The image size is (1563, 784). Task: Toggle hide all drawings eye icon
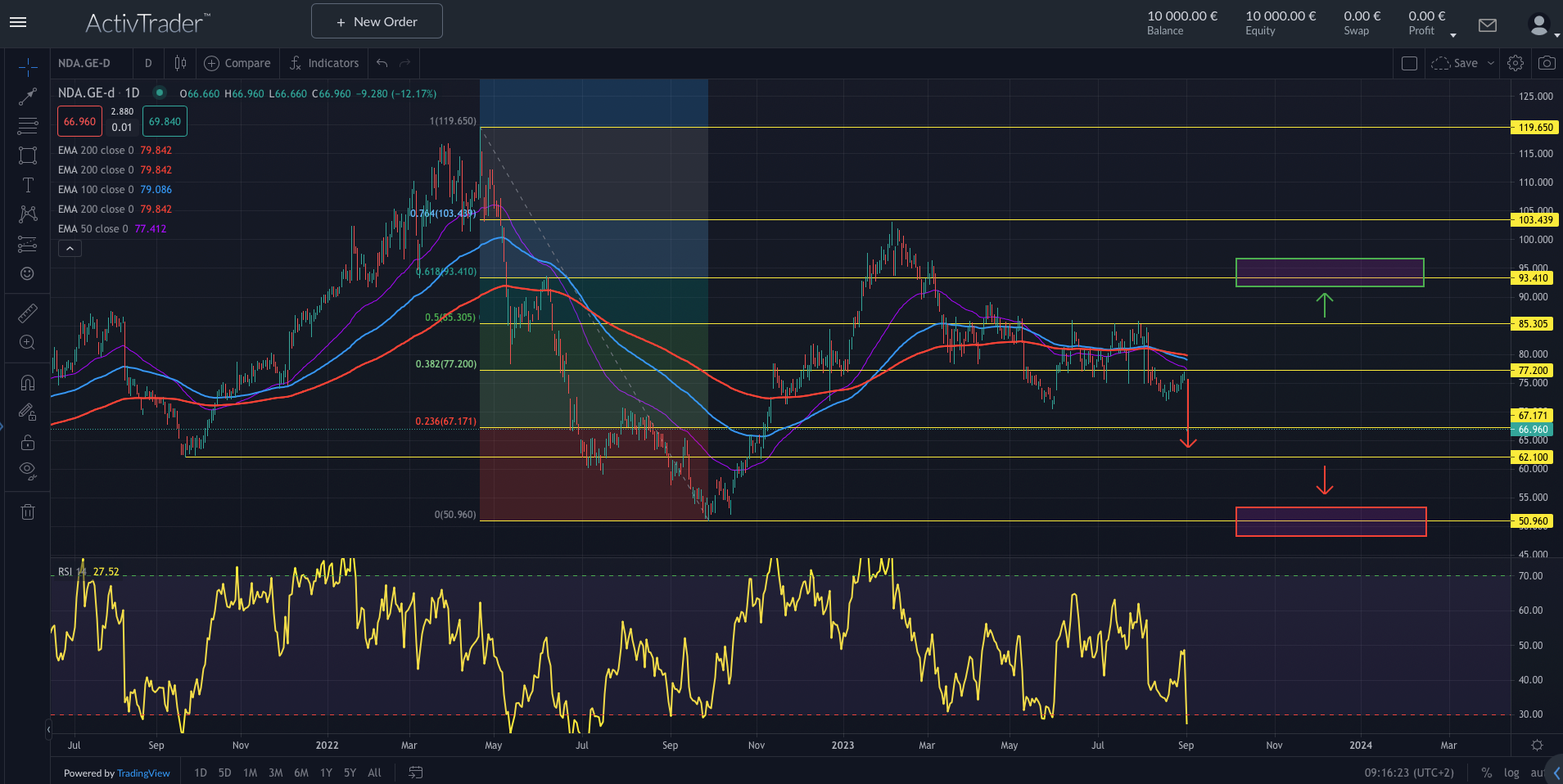[x=28, y=471]
